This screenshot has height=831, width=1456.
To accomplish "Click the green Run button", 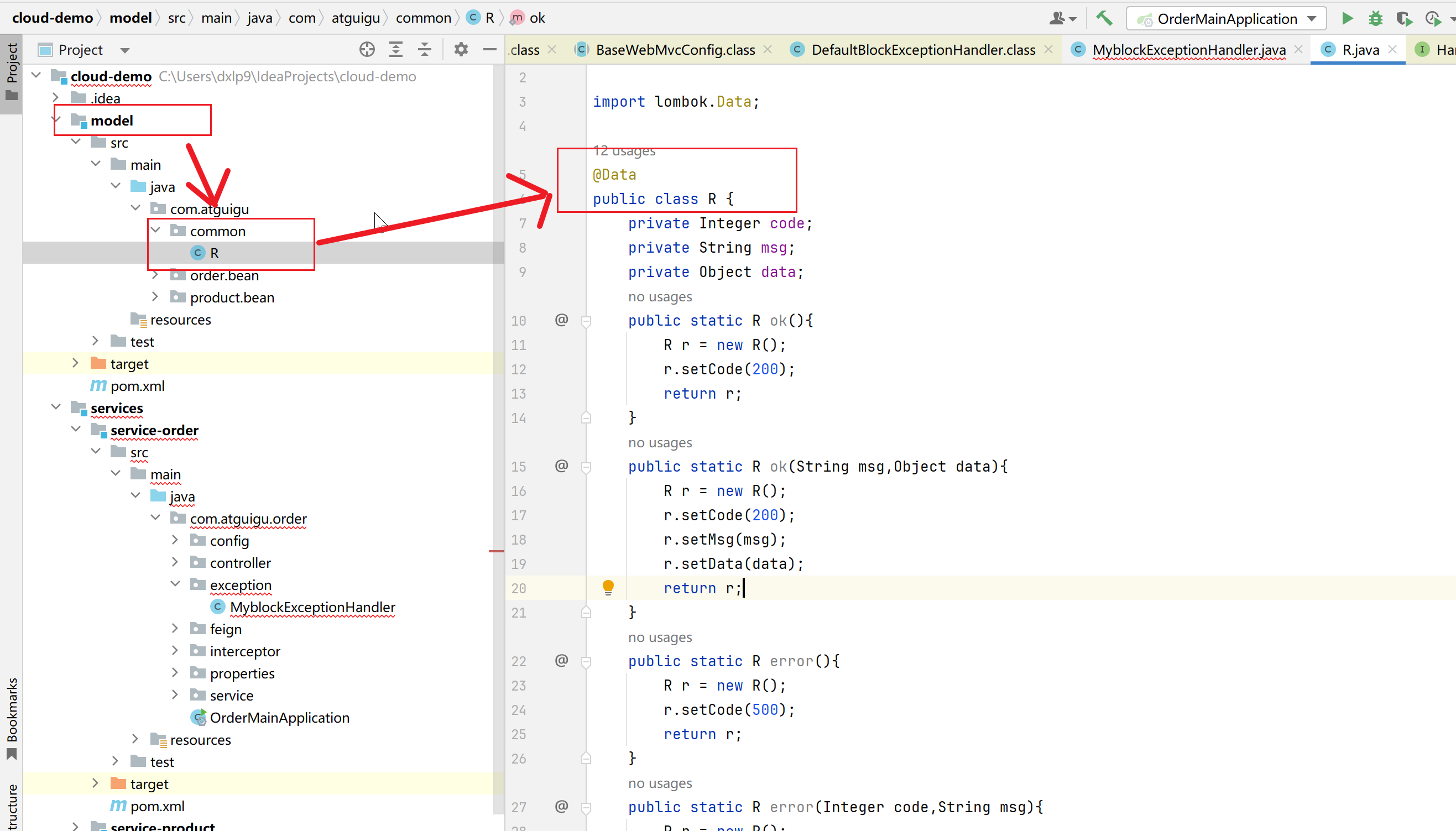I will tap(1347, 19).
